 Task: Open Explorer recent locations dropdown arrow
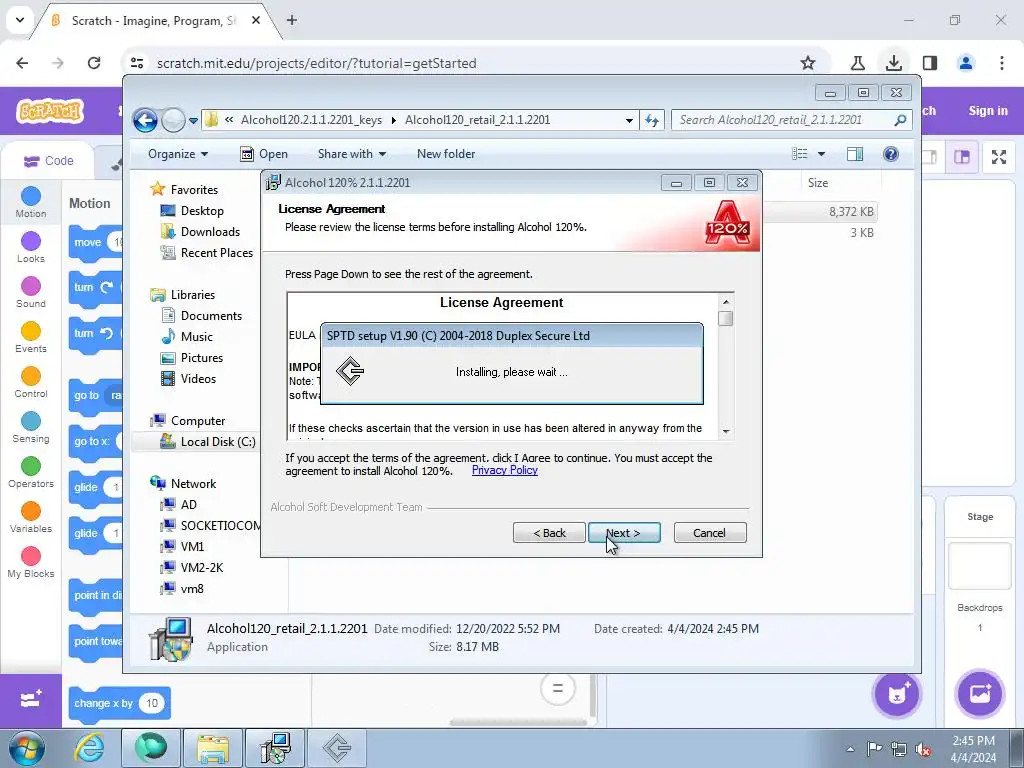pyautogui.click(x=193, y=121)
